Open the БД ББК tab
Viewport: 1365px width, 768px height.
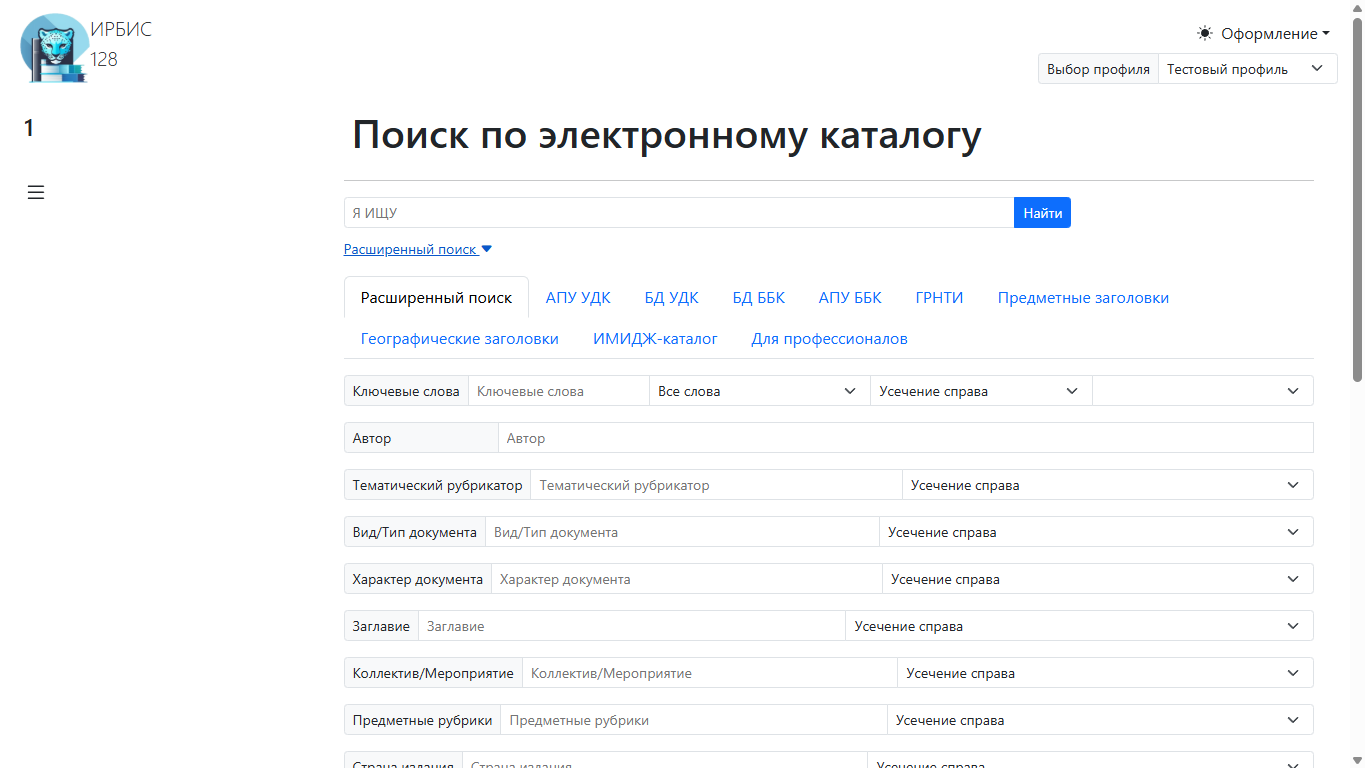tap(759, 298)
